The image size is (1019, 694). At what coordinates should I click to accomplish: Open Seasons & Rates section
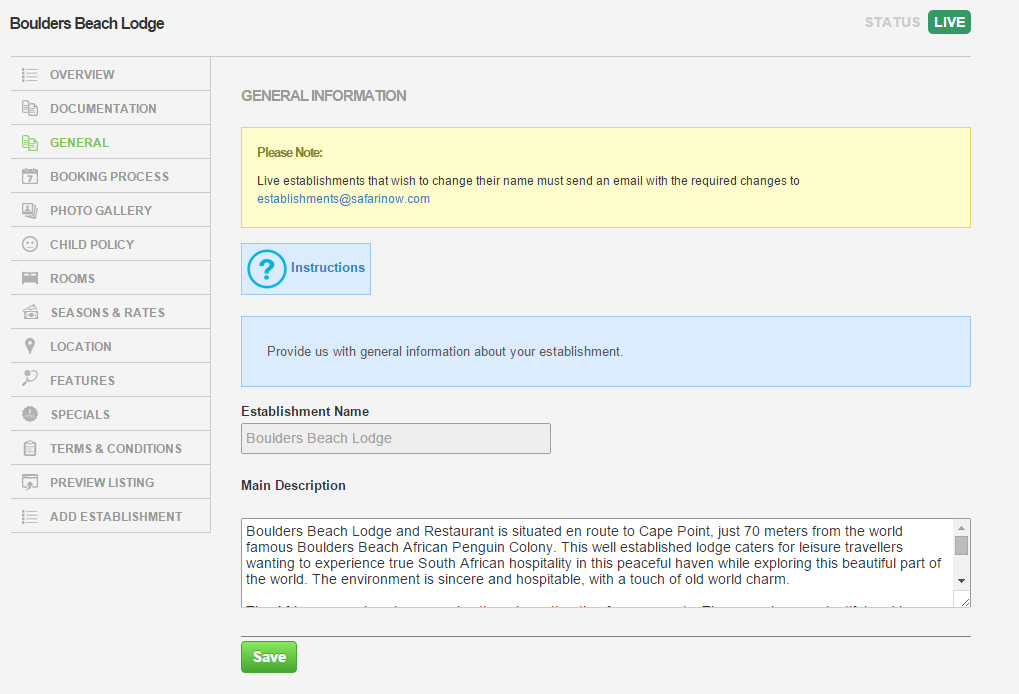(x=110, y=313)
